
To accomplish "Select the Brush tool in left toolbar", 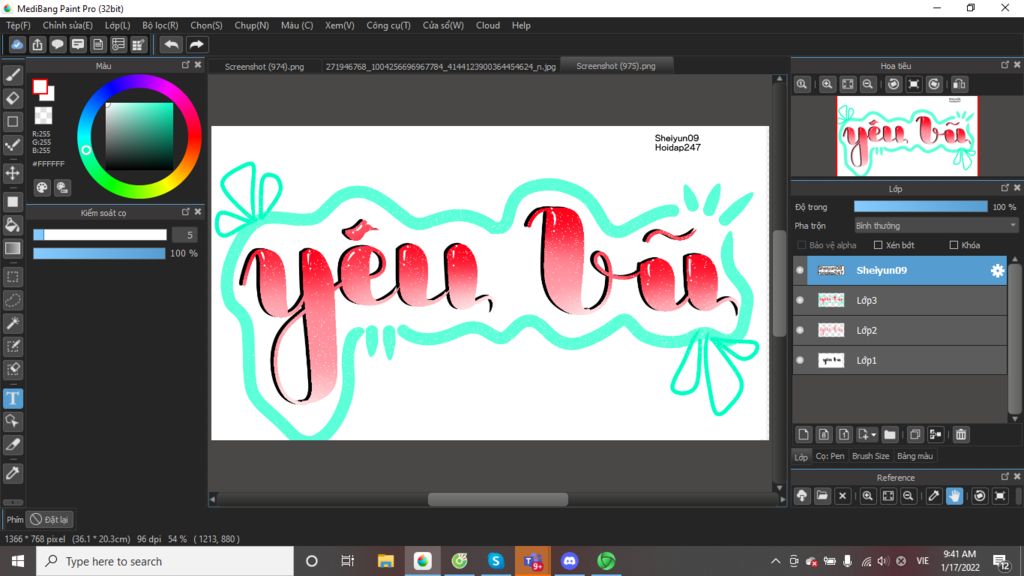I will point(12,76).
